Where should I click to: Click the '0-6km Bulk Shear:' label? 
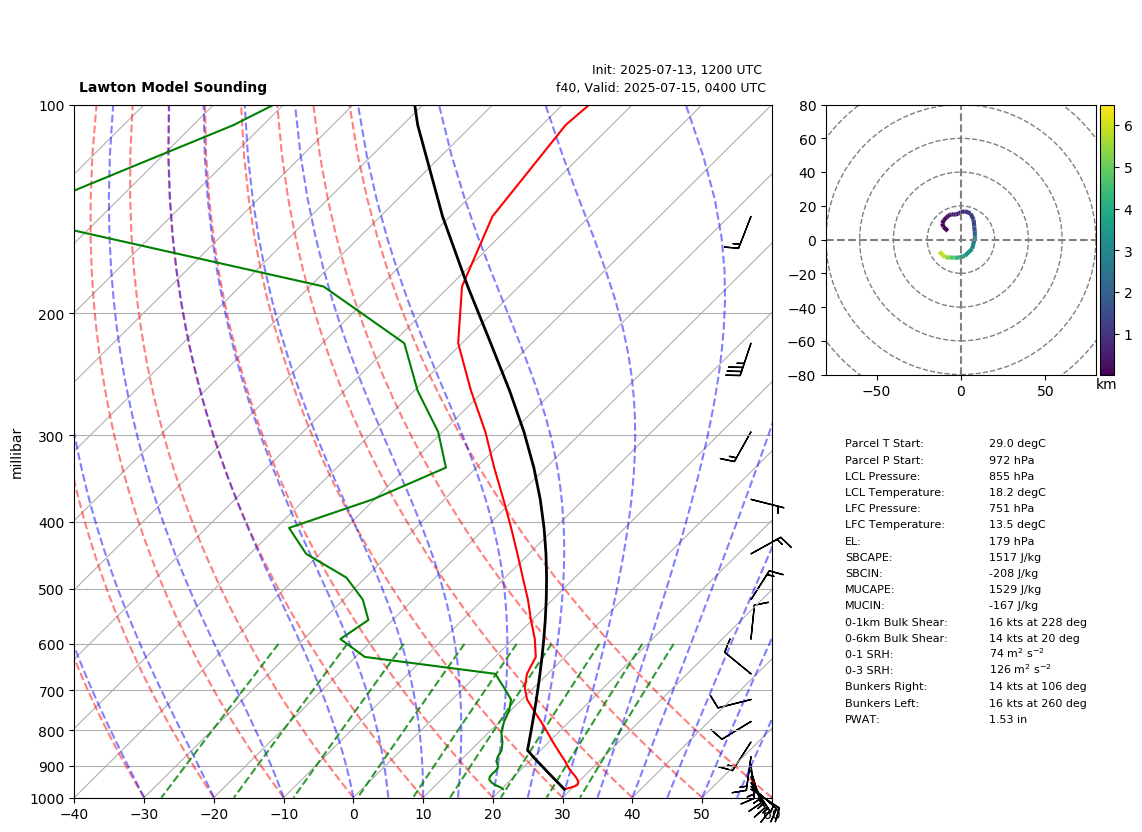[896, 638]
